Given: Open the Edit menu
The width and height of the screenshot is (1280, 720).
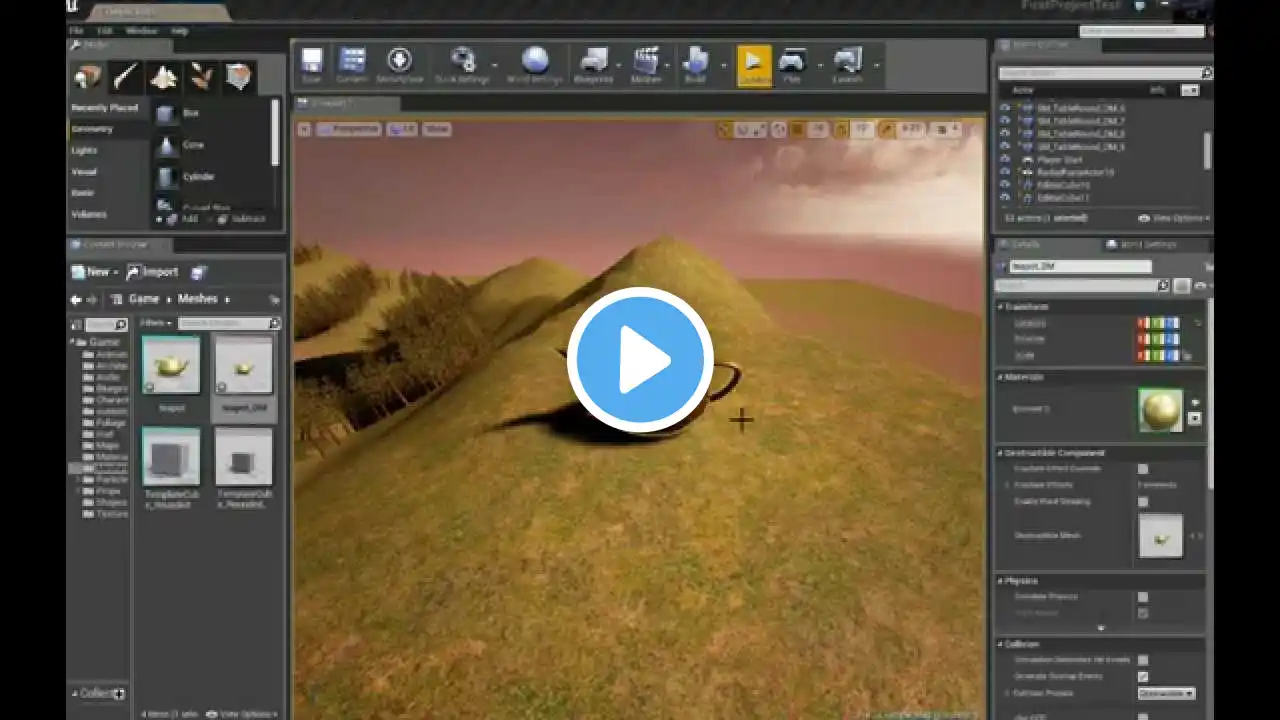Looking at the screenshot, I should 104,31.
